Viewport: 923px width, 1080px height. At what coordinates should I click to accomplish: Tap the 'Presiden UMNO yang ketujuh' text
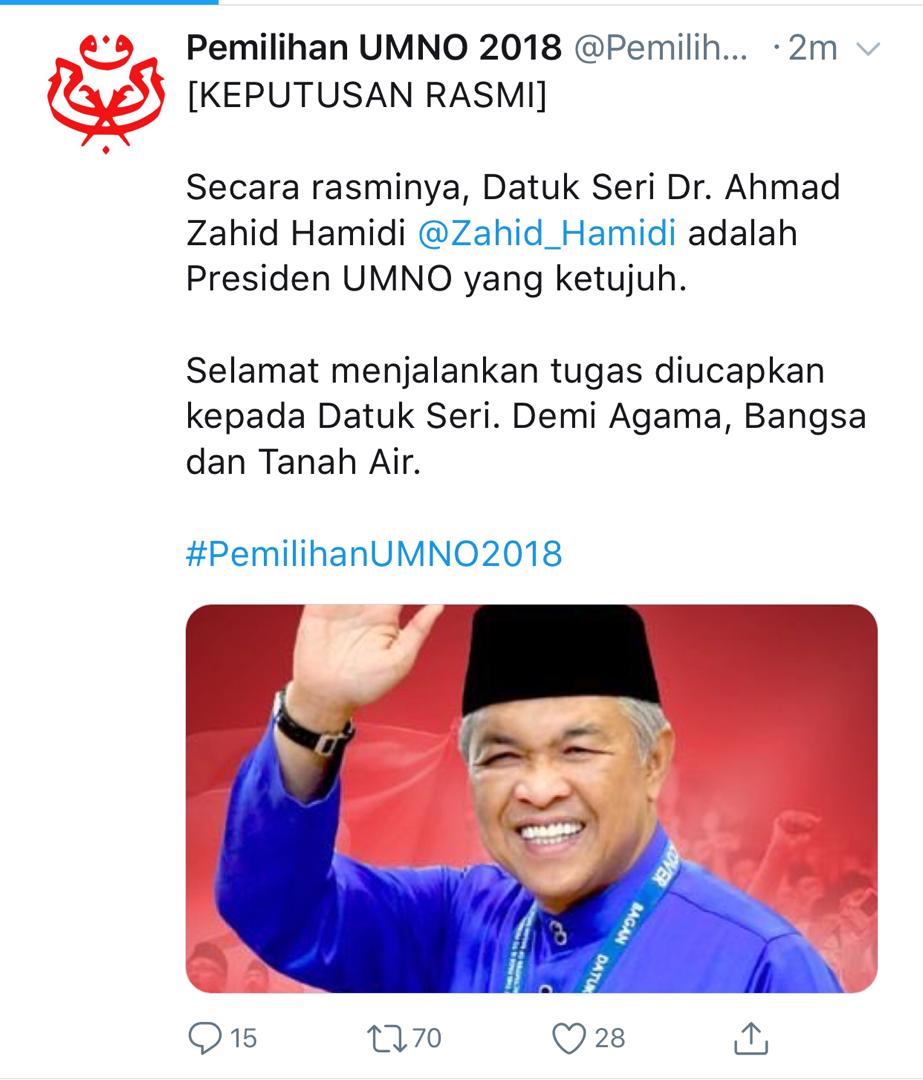[x=437, y=279]
